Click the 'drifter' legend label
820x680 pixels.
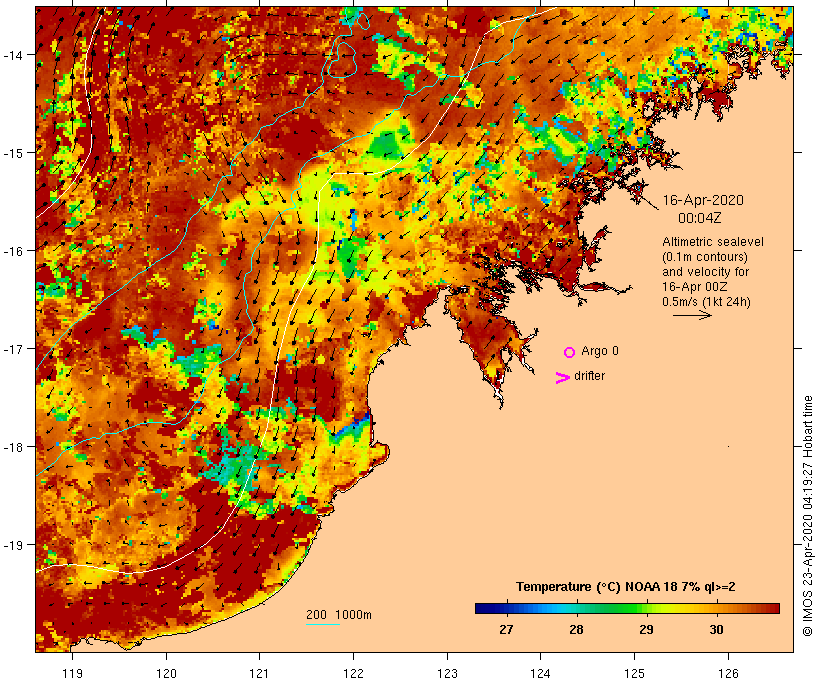click(x=589, y=376)
